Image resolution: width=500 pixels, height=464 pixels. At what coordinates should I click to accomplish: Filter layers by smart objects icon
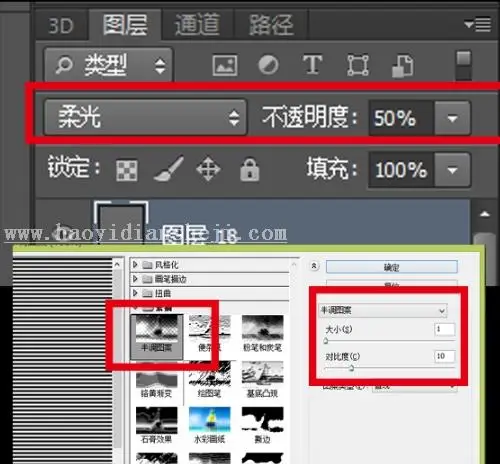coord(403,66)
